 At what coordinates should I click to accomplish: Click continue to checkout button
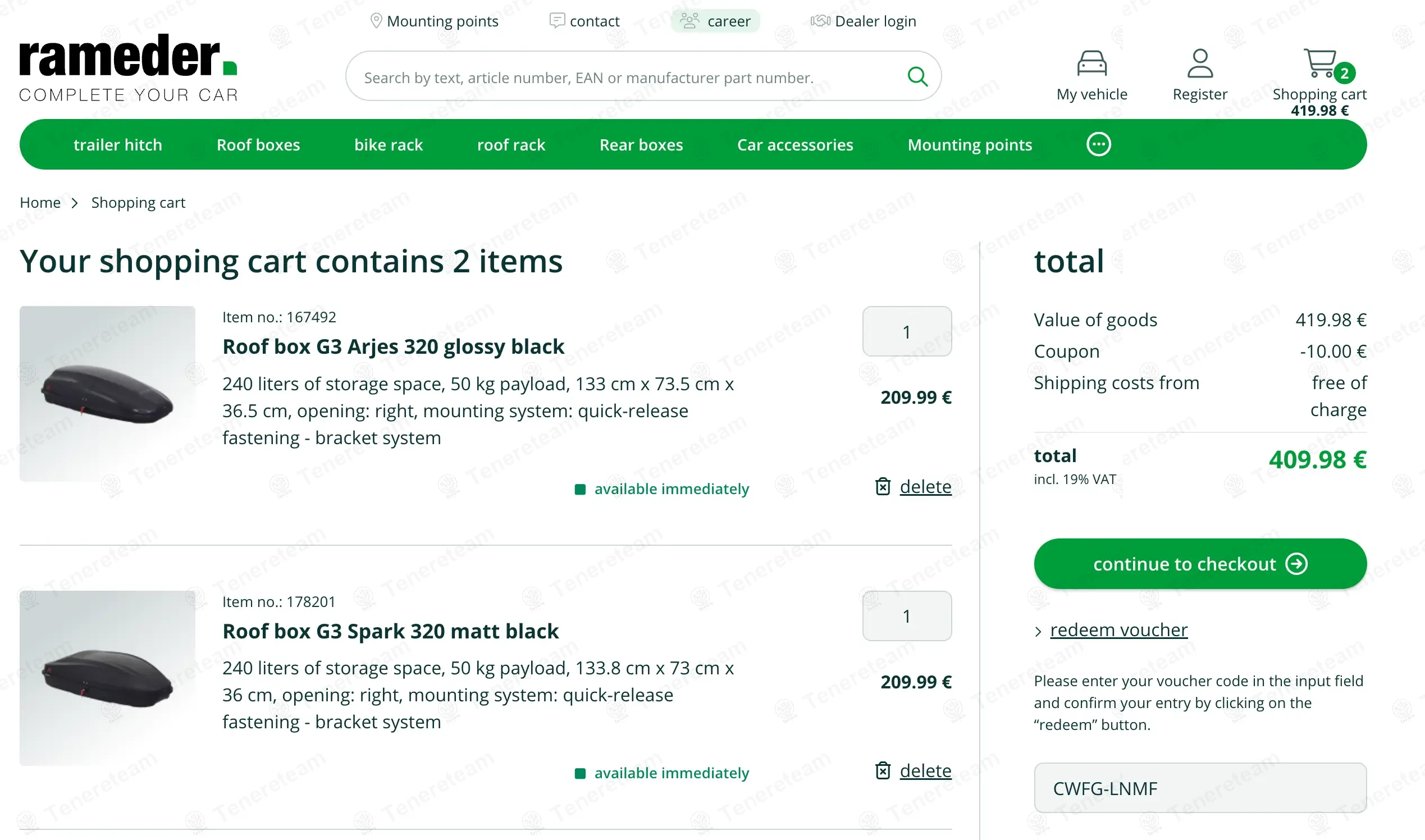click(x=1199, y=564)
